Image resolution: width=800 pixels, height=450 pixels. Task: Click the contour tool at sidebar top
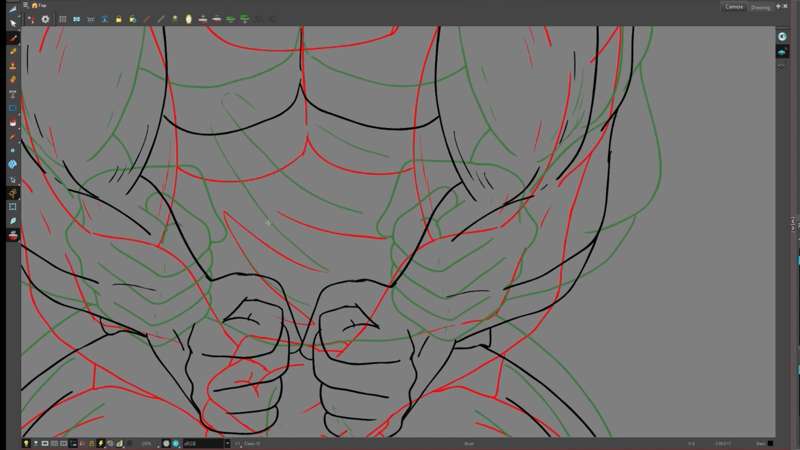[x=13, y=10]
